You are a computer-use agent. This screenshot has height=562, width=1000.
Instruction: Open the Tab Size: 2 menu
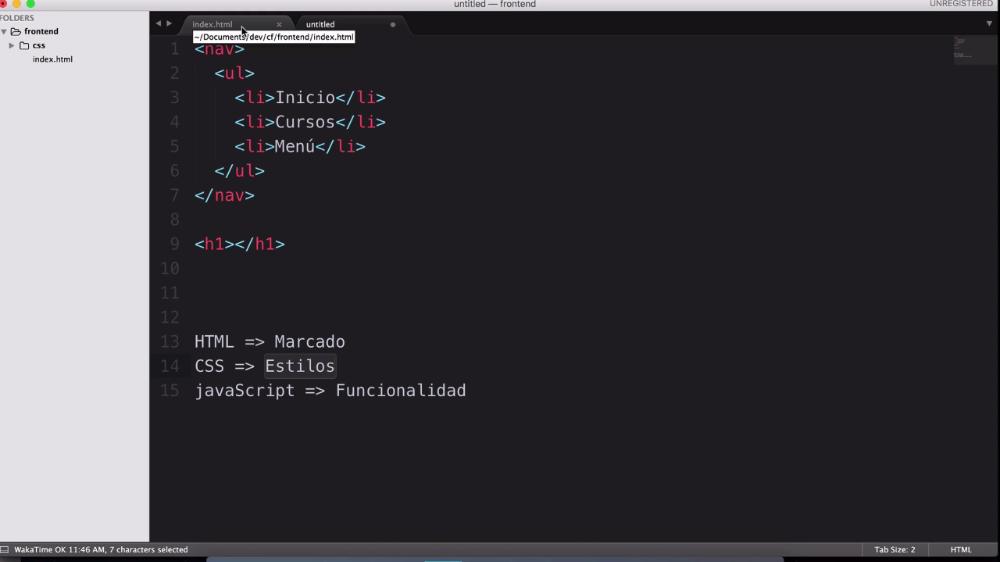click(894, 549)
